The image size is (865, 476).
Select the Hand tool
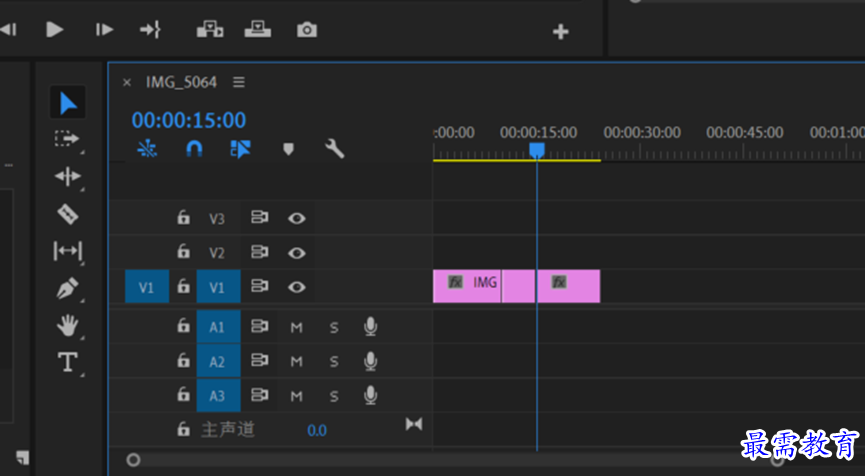pos(67,325)
